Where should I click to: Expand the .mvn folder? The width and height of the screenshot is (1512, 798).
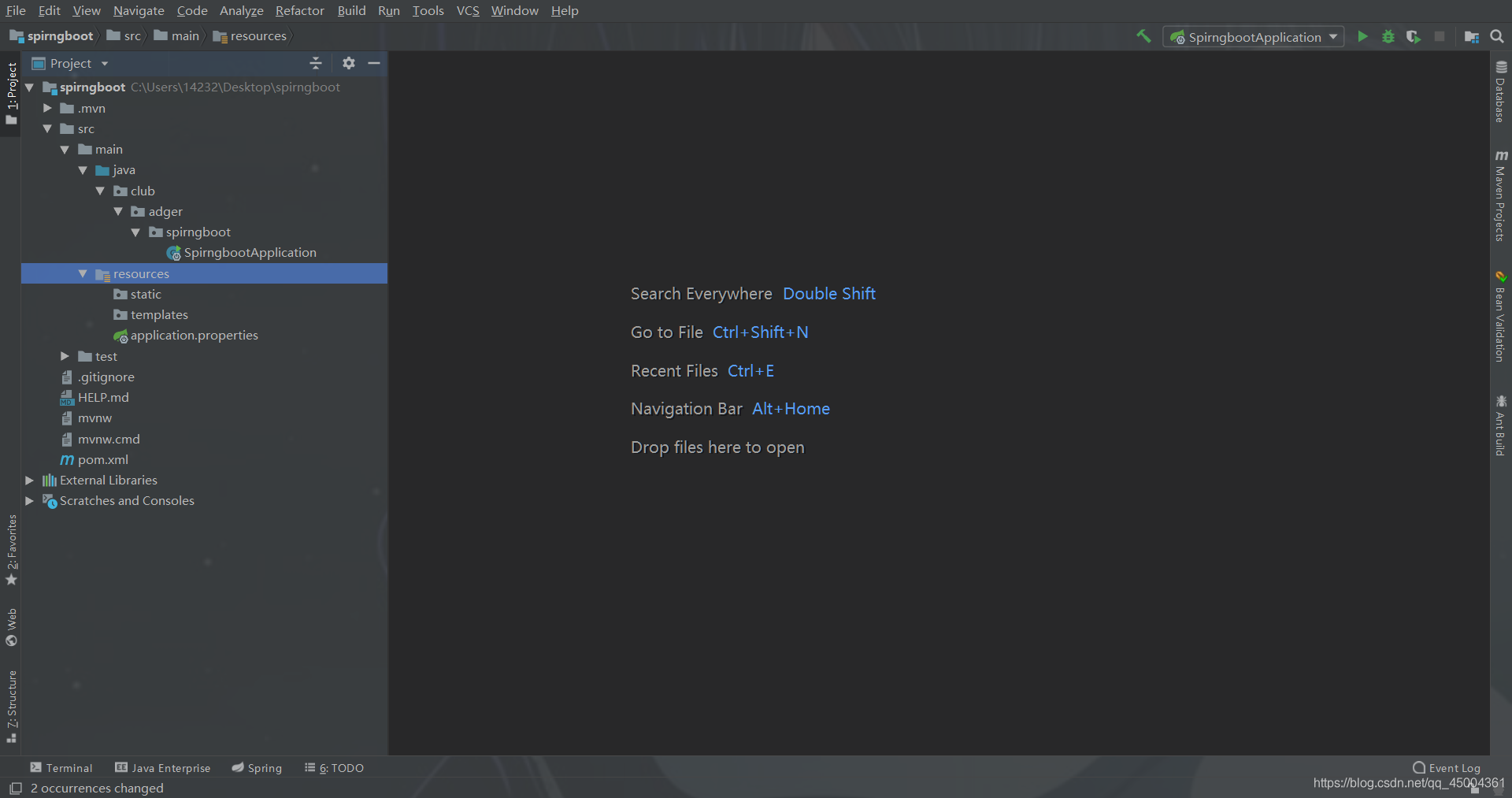(x=47, y=108)
